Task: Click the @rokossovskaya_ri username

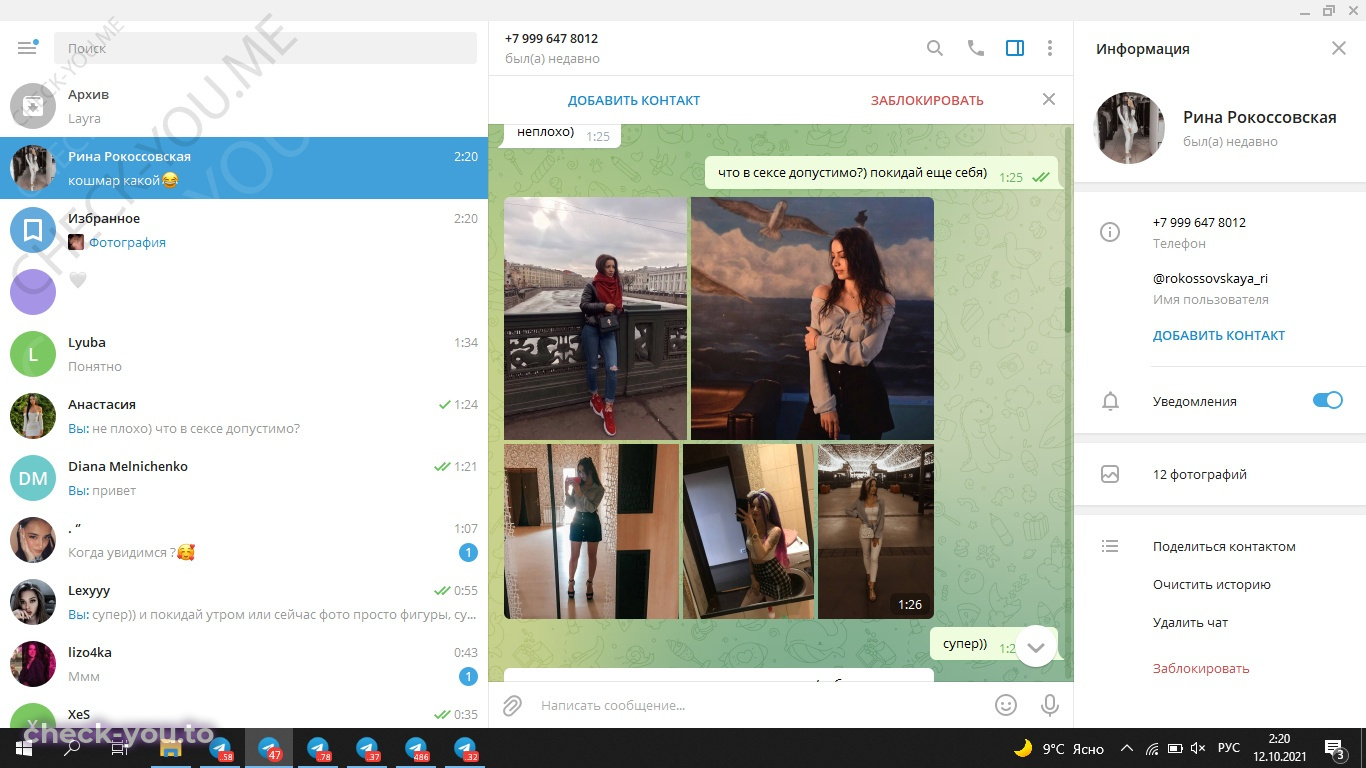Action: point(1210,278)
